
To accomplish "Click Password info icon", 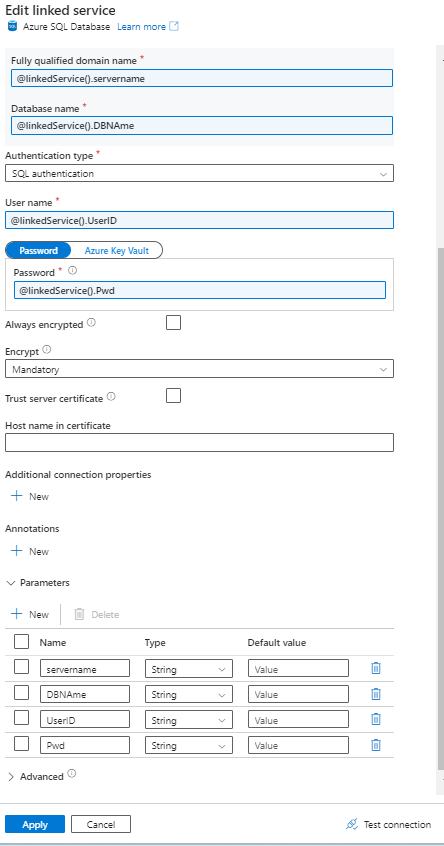I will click(x=73, y=270).
